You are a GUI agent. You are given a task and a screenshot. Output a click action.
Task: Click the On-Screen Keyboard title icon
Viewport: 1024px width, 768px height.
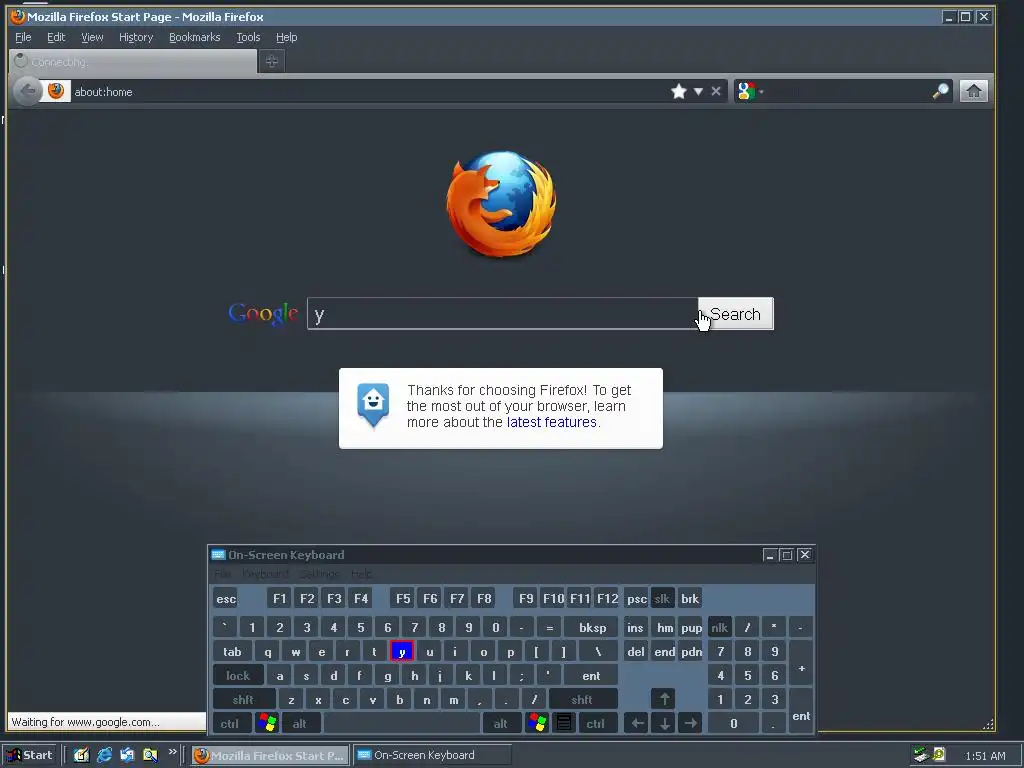pos(219,555)
